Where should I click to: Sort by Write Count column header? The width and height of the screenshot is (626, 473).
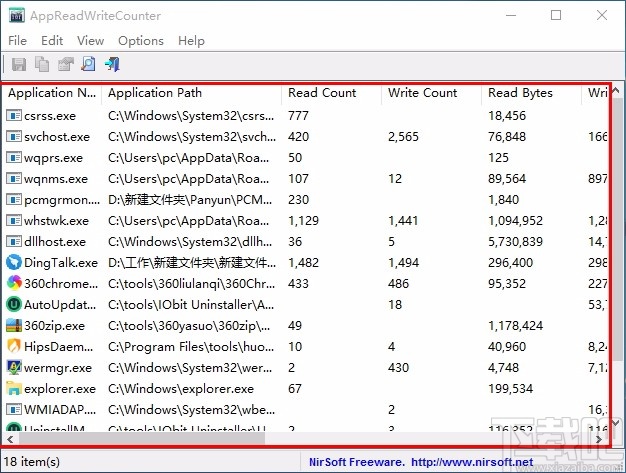coord(432,93)
